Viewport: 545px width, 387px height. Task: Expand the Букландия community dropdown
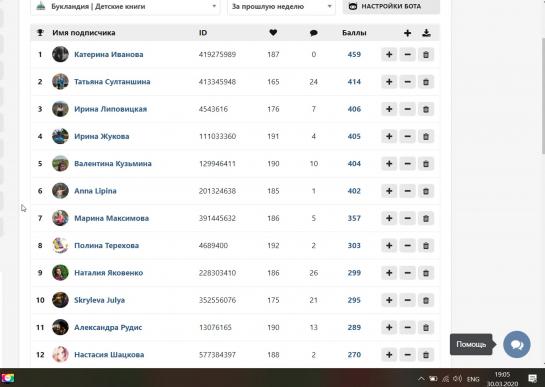[x=125, y=7]
